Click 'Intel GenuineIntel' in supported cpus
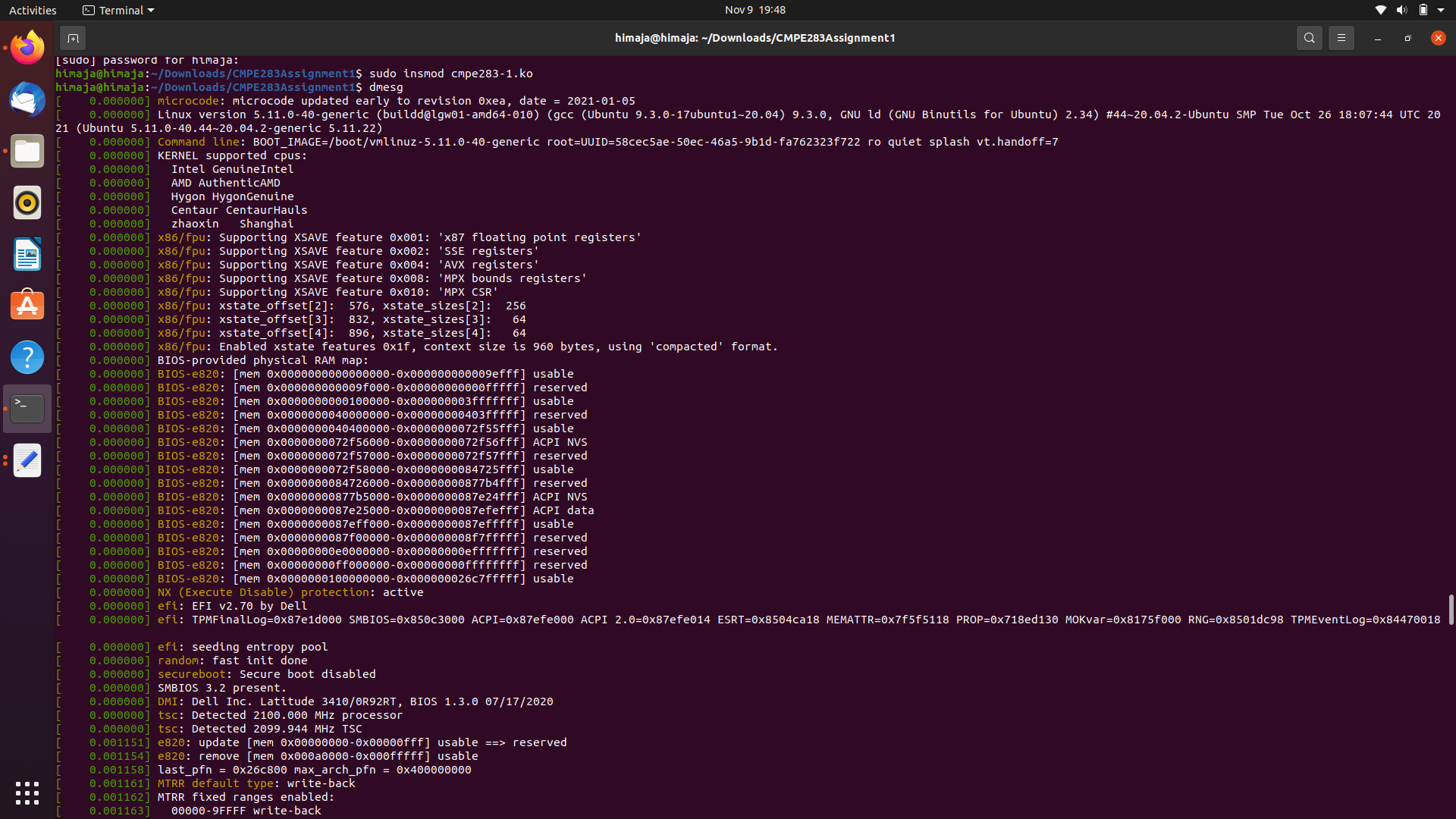The image size is (1456, 819). 232,169
